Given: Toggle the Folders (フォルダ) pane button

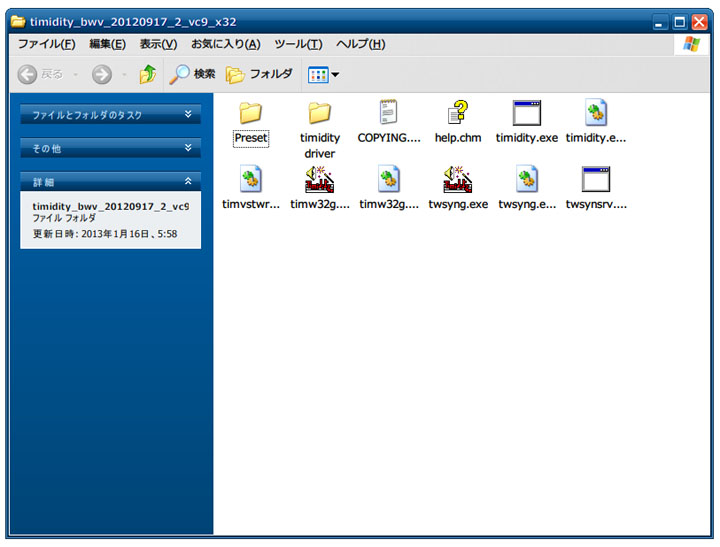Looking at the screenshot, I should click(259, 74).
